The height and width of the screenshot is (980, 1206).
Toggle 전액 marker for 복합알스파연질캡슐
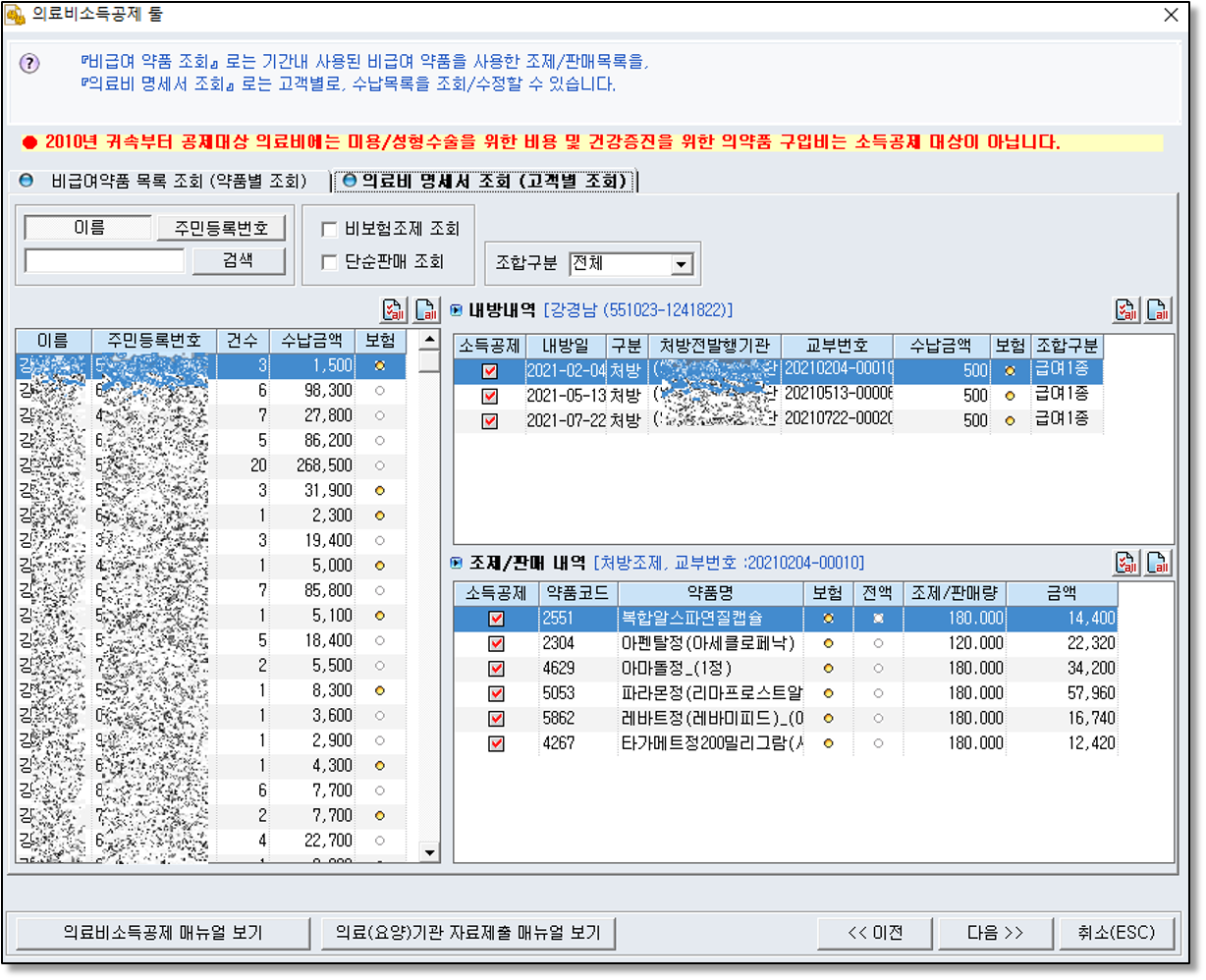point(877,619)
